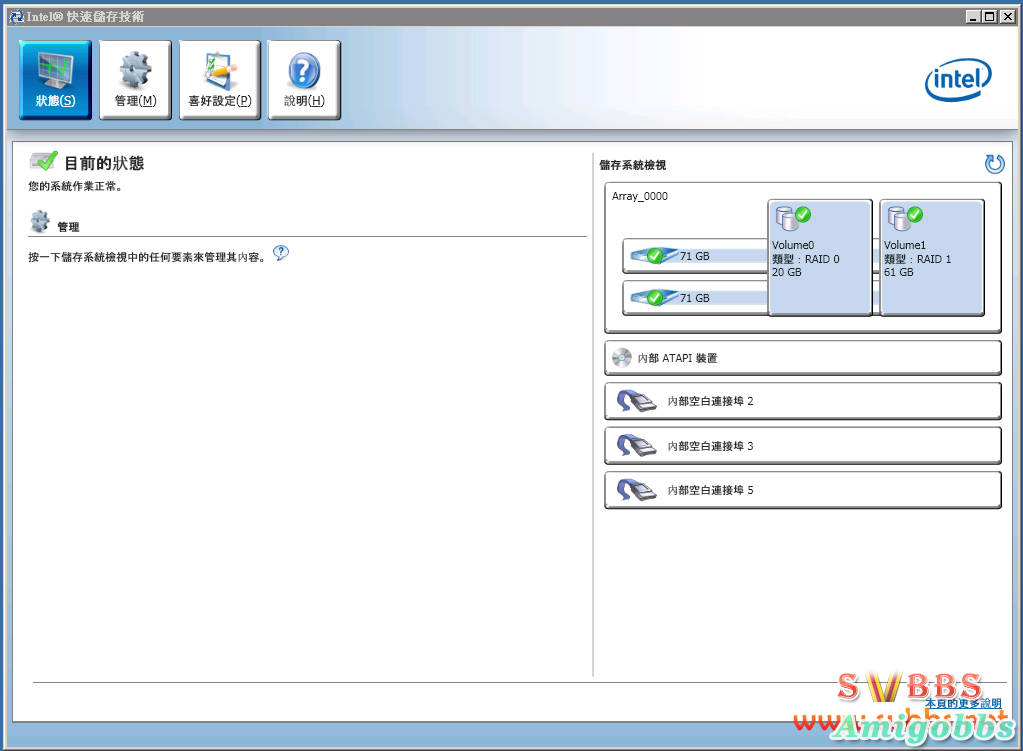Viewport: 1023px width, 751px height.
Task: Click the internal ATAPI device disc icon
Action: 621,358
